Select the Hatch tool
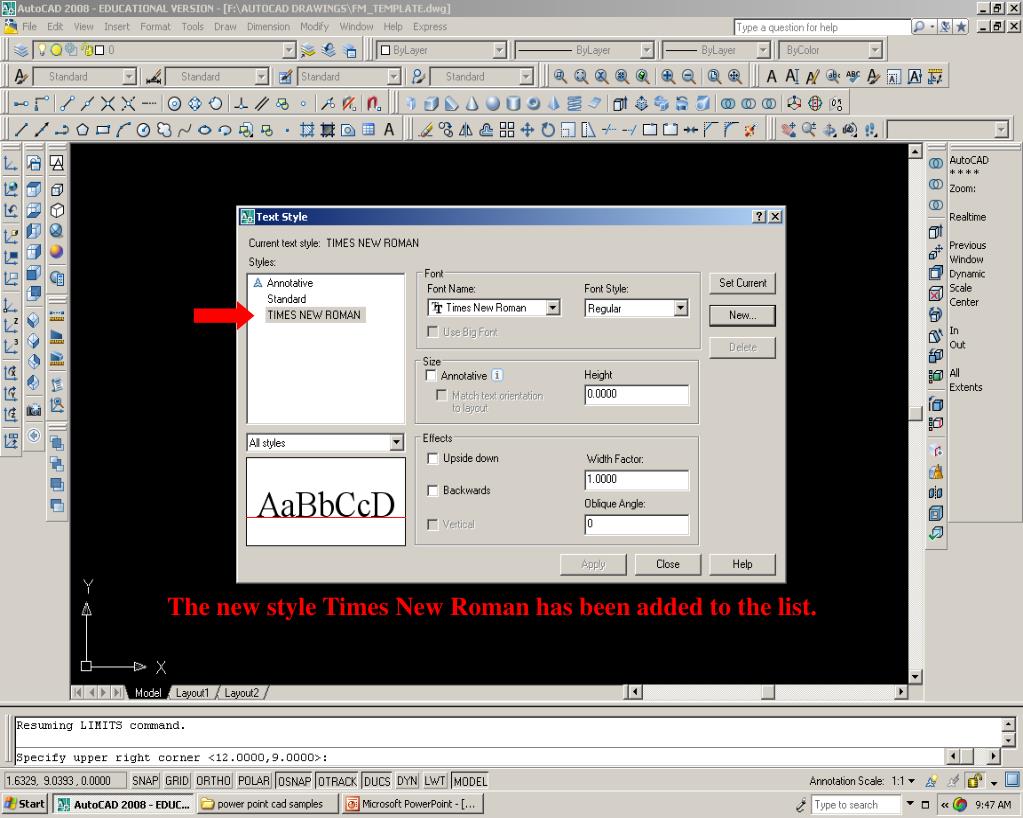1023x818 pixels. 307,130
